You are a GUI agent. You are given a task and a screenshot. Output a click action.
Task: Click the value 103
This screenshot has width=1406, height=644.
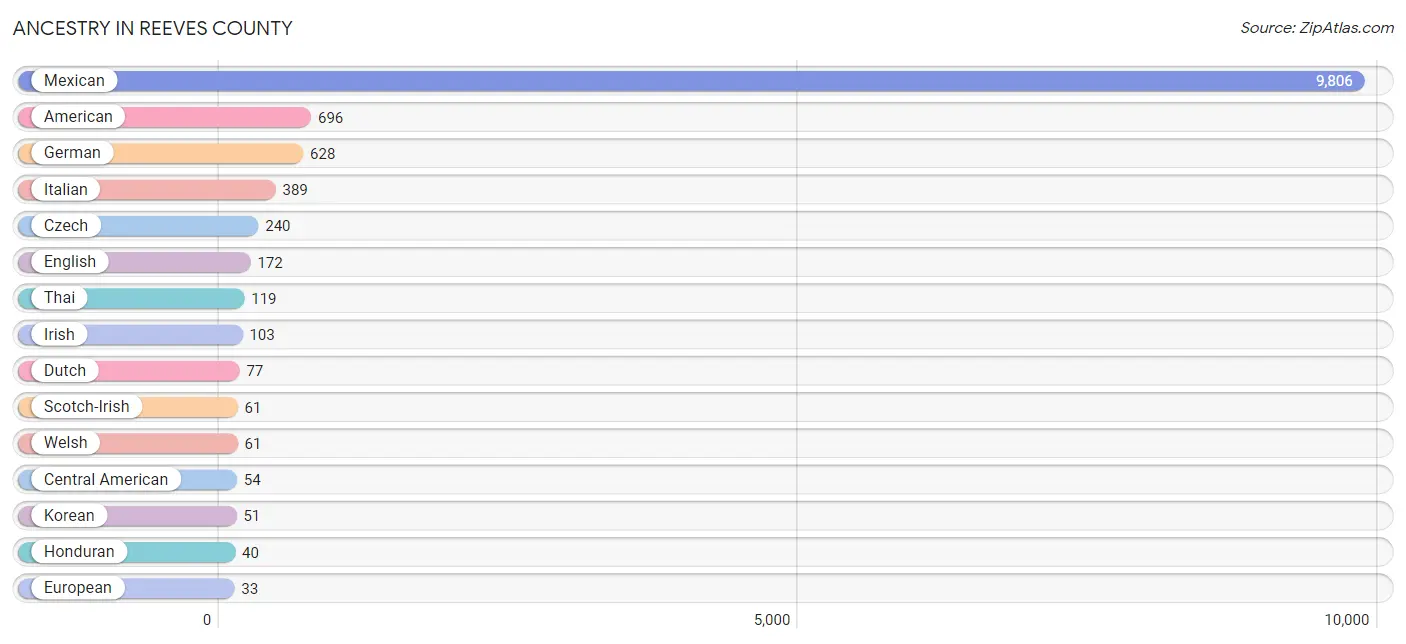(262, 335)
